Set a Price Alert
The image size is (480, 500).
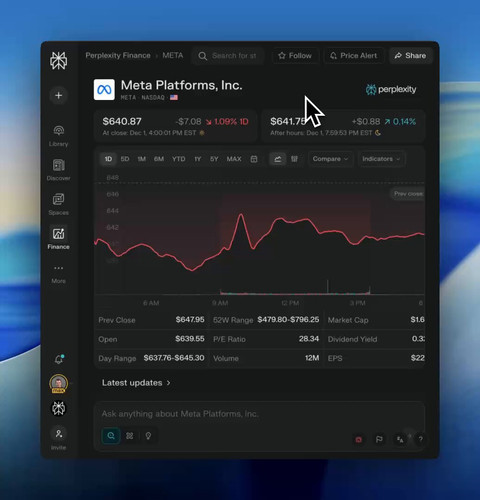[x=354, y=56]
